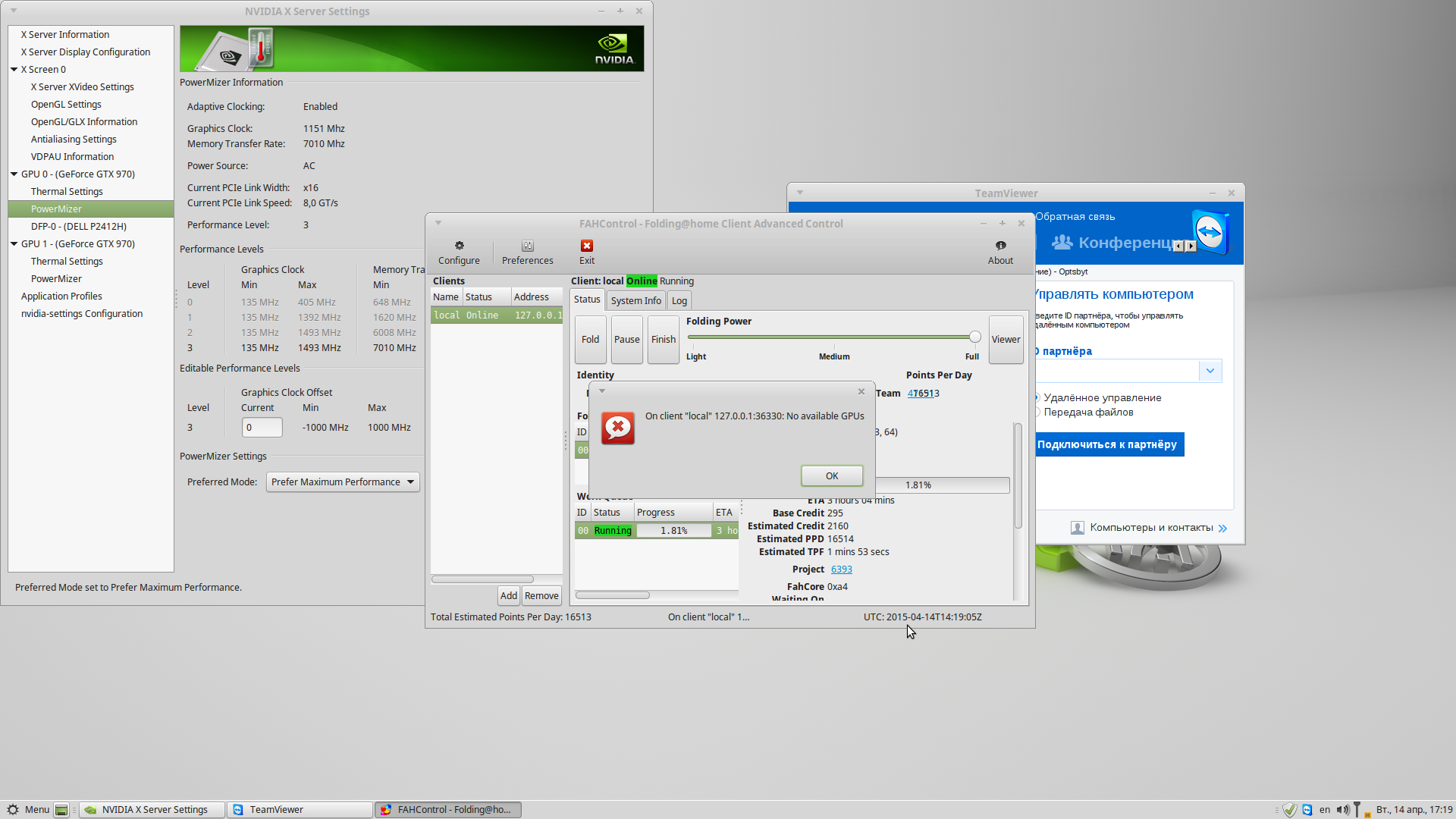Click the TeamViewer logo icon

pos(1209,232)
